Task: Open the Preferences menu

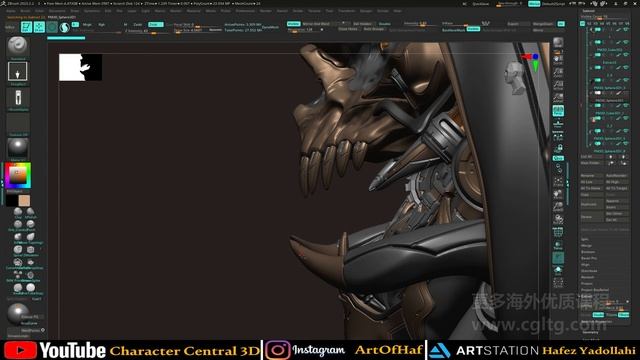Action: (245, 11)
